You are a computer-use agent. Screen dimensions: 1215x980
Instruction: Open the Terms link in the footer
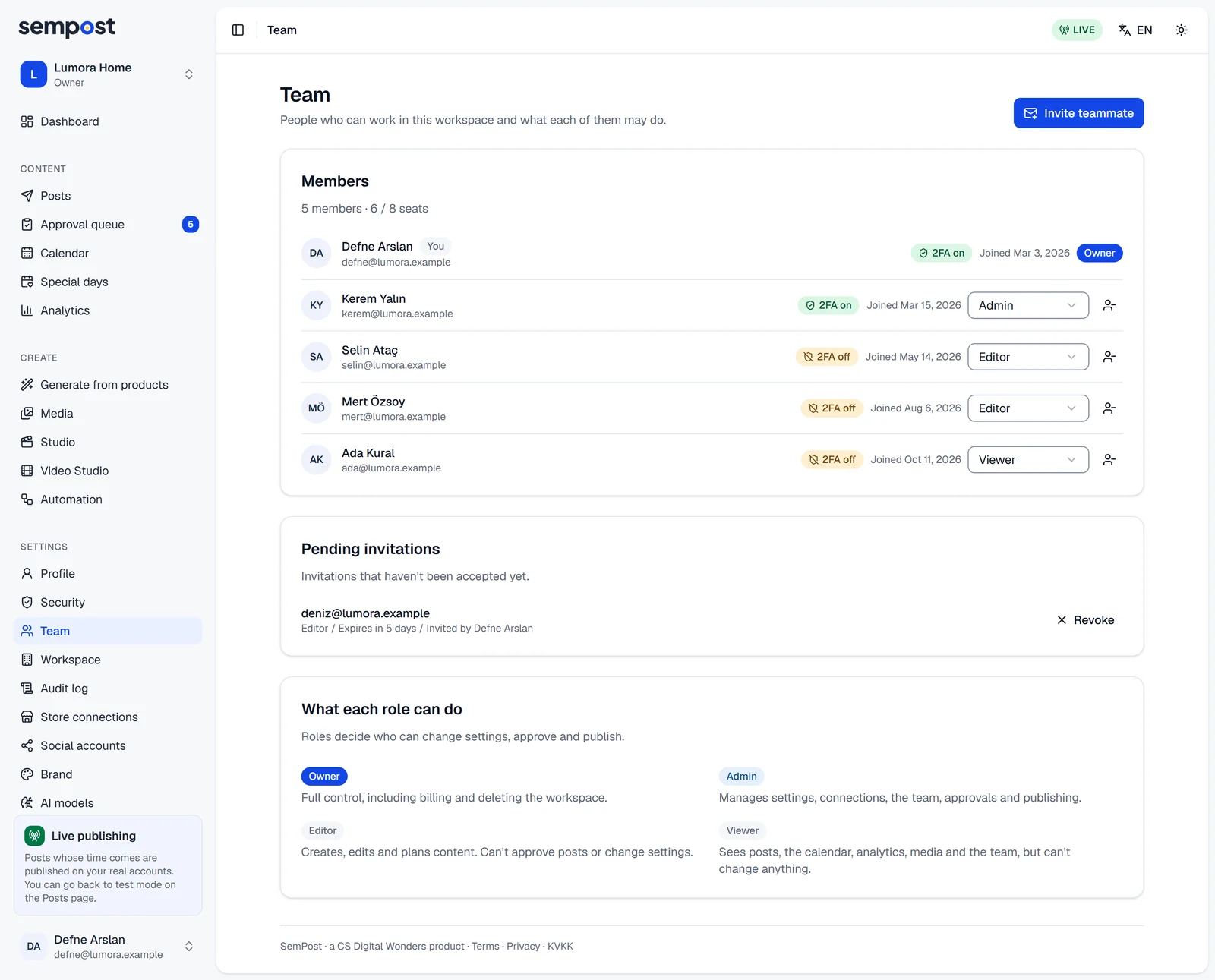click(485, 947)
